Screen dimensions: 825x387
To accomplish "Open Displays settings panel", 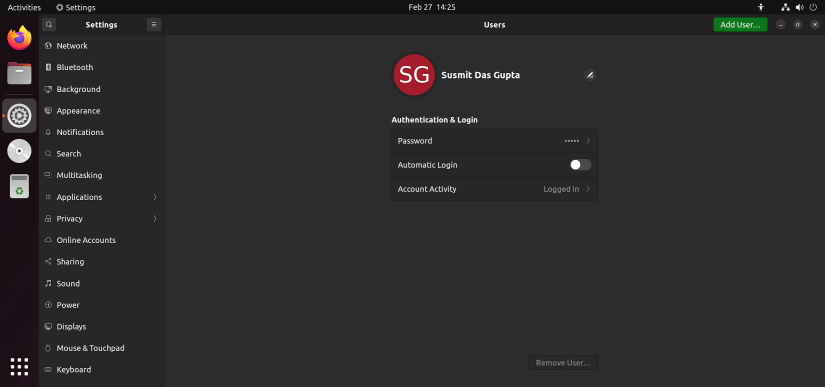I will [x=102, y=327].
